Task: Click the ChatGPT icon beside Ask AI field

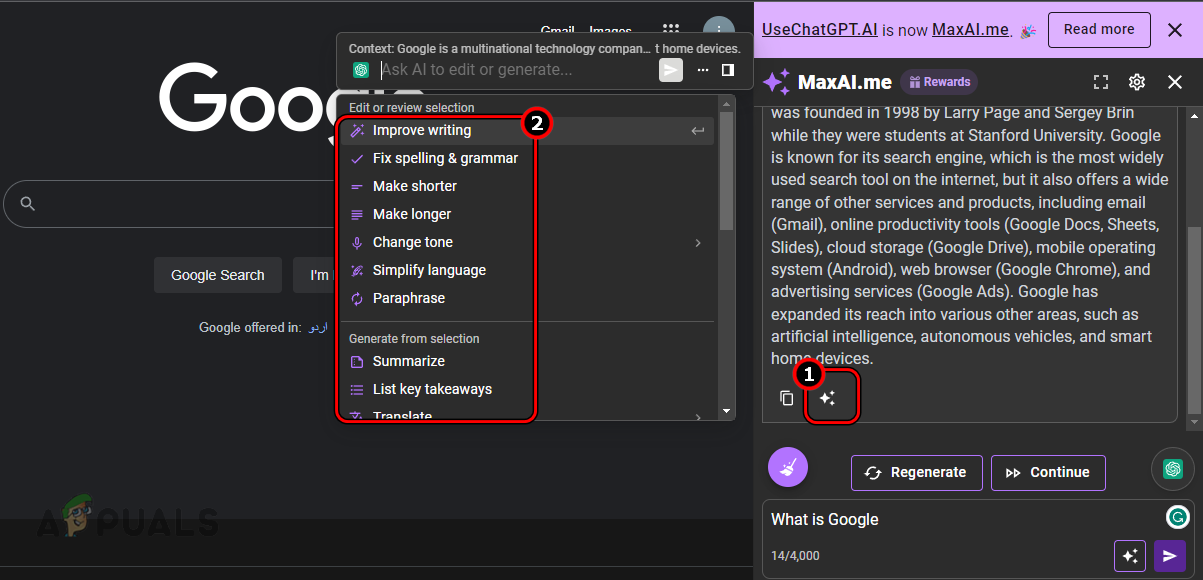Action: (360, 69)
